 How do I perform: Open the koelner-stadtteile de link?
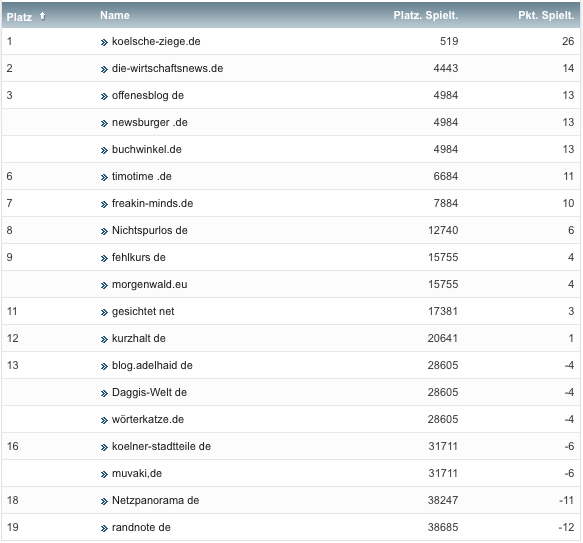(161, 446)
